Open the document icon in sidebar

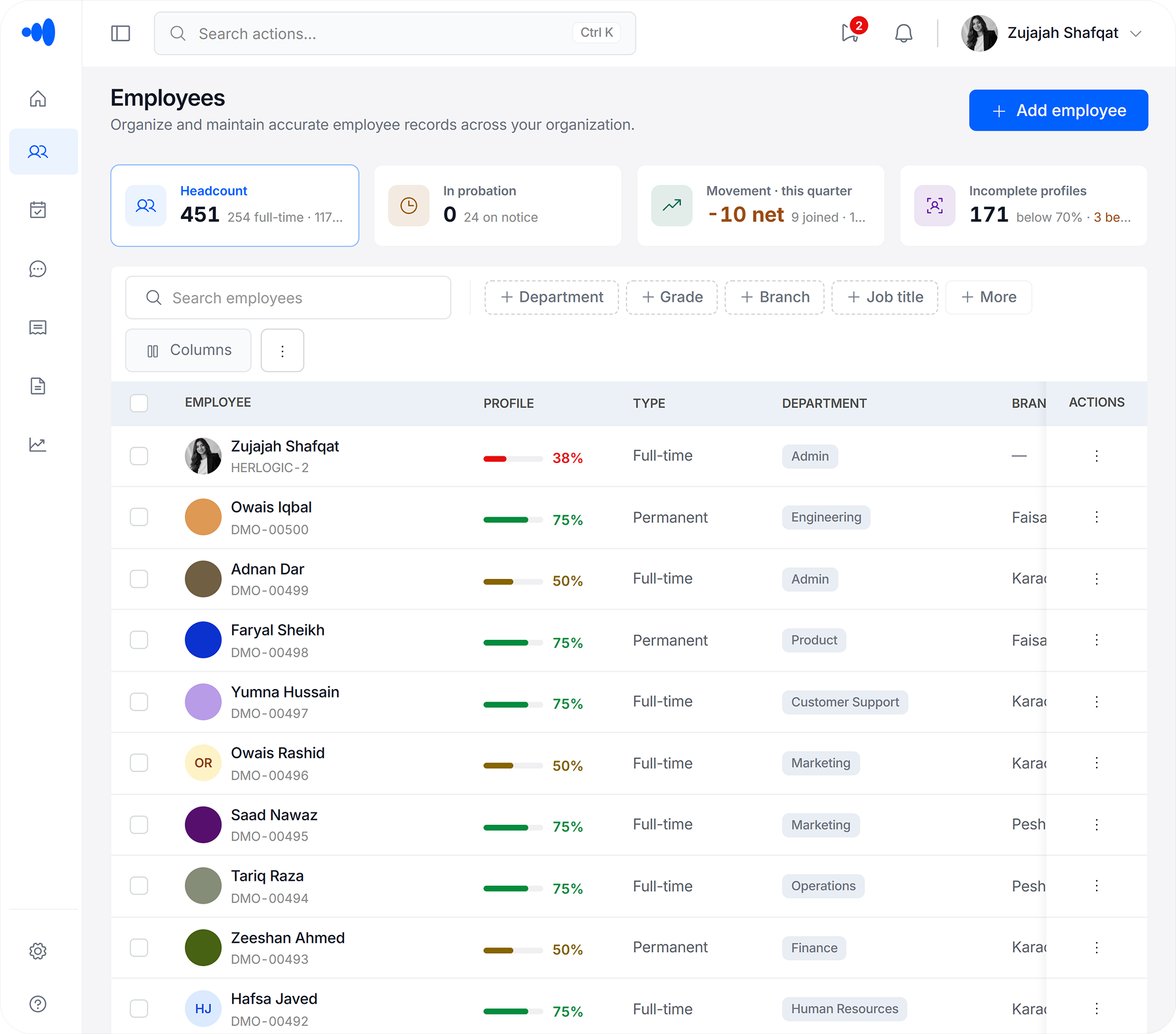[x=38, y=386]
